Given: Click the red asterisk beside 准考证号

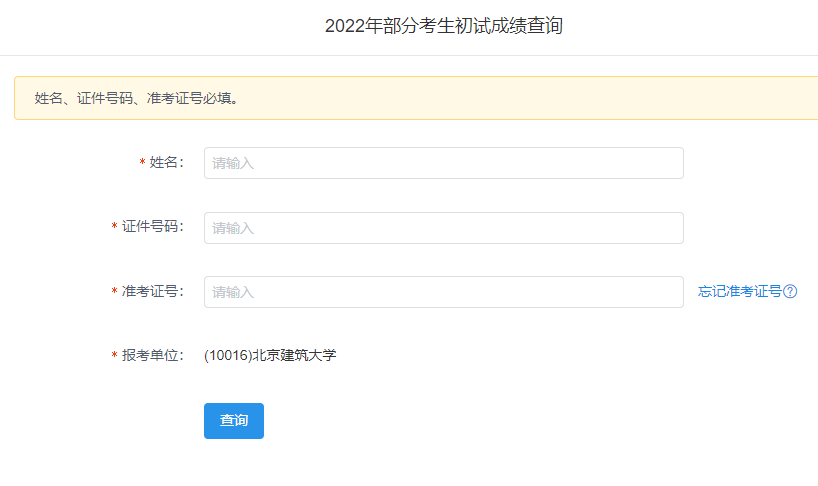Looking at the screenshot, I should tap(115, 292).
